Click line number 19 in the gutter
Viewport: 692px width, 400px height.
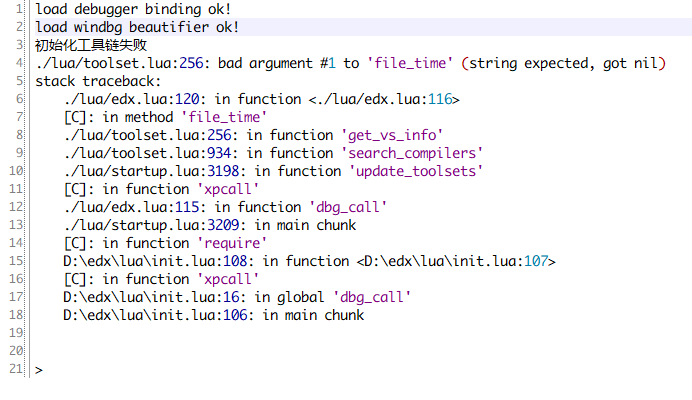click(x=16, y=333)
